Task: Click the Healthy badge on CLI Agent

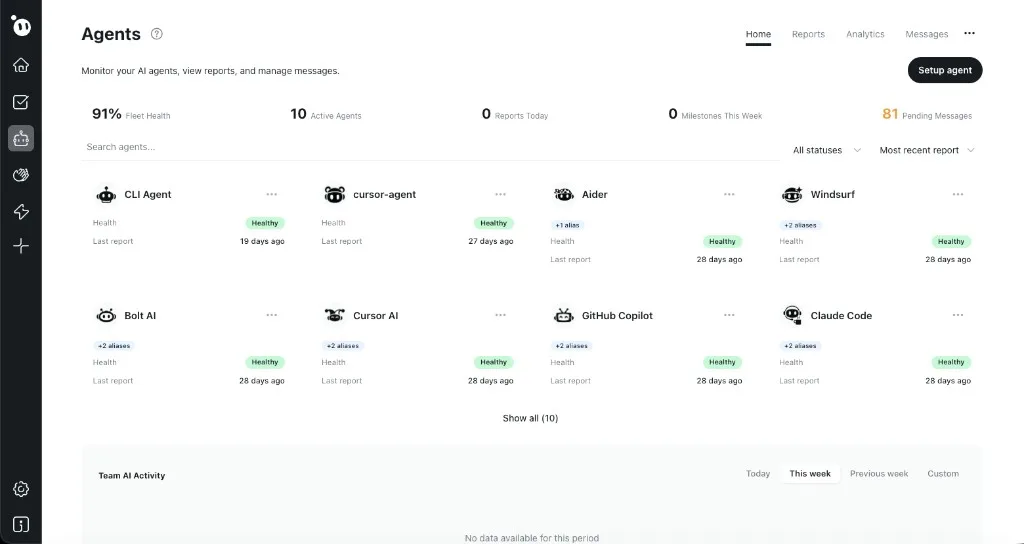Action: (x=264, y=223)
